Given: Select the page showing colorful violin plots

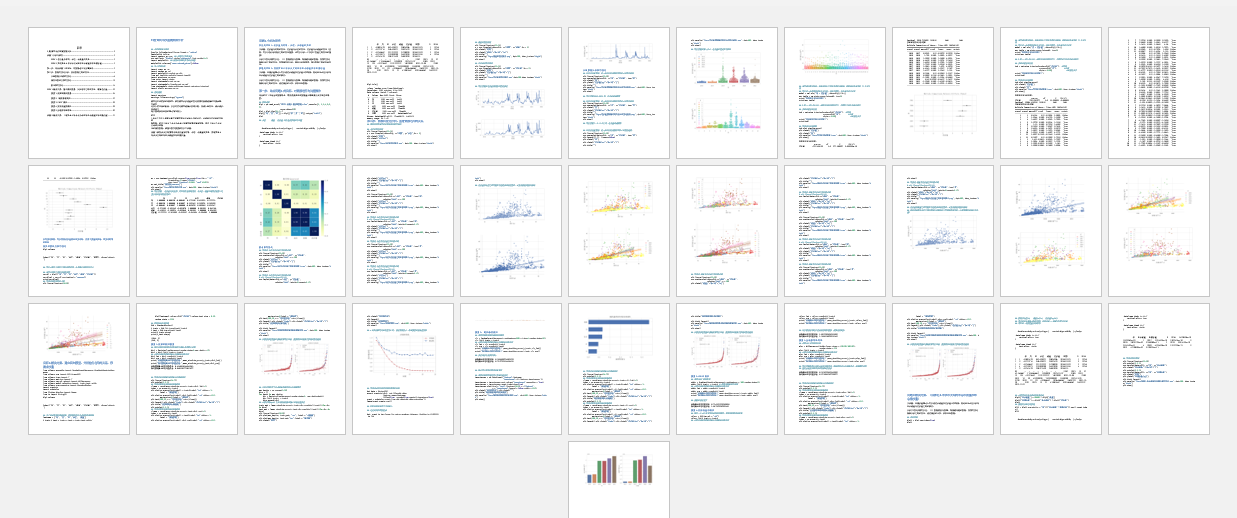Looking at the screenshot, I should [x=726, y=93].
